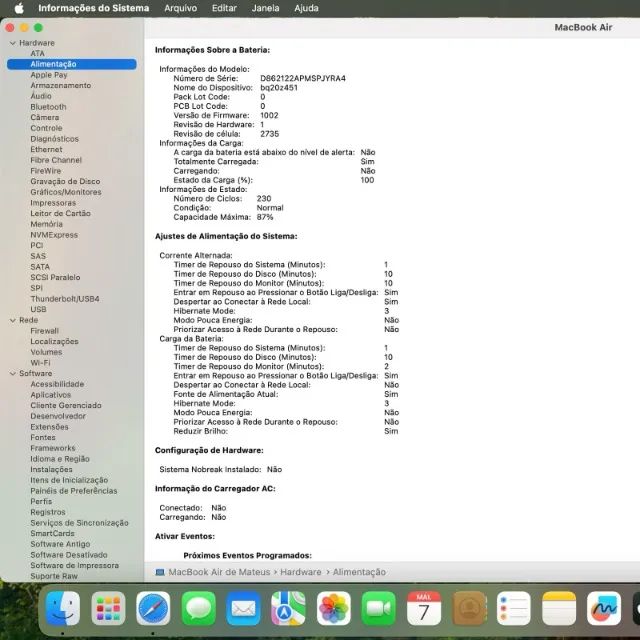Viewport: 640px width, 640px height.
Task: Select Alimentação in the sidebar
Action: point(72,64)
